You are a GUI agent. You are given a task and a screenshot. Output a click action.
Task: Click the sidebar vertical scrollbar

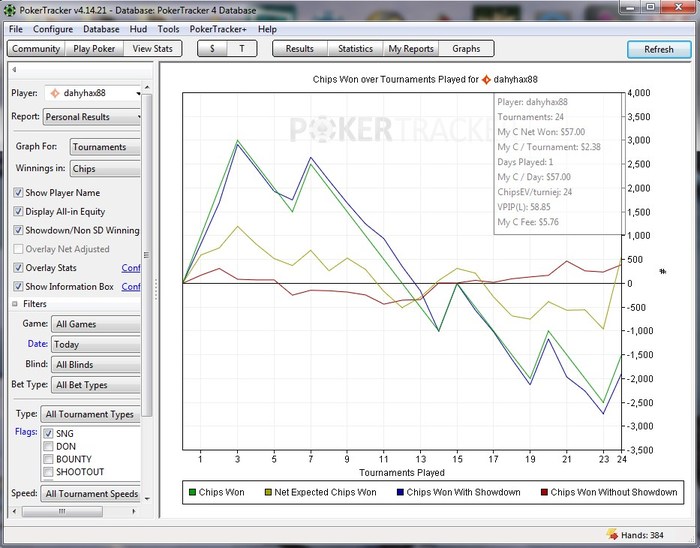coord(147,255)
